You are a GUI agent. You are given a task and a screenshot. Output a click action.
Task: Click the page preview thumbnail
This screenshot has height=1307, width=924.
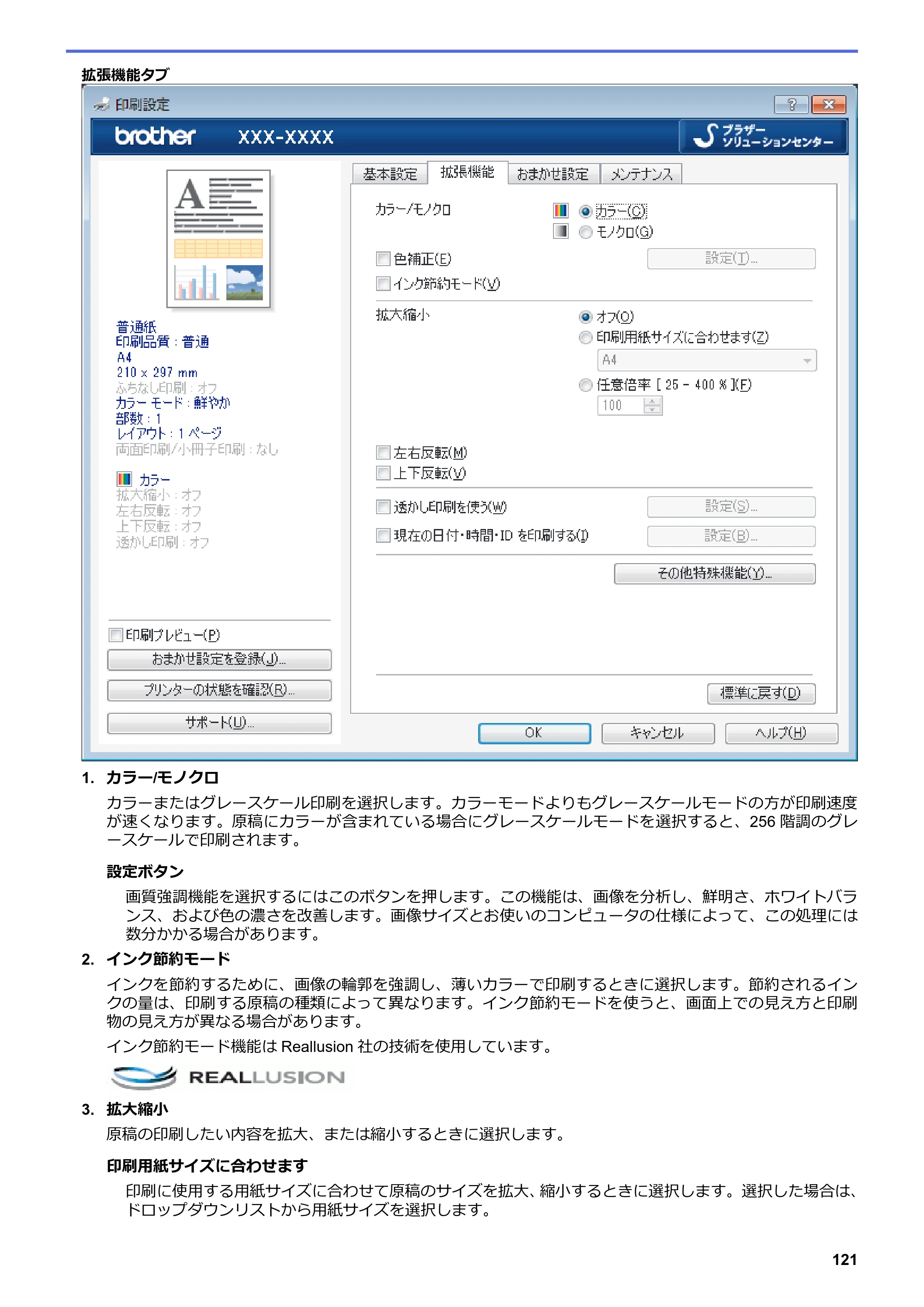pos(219,238)
